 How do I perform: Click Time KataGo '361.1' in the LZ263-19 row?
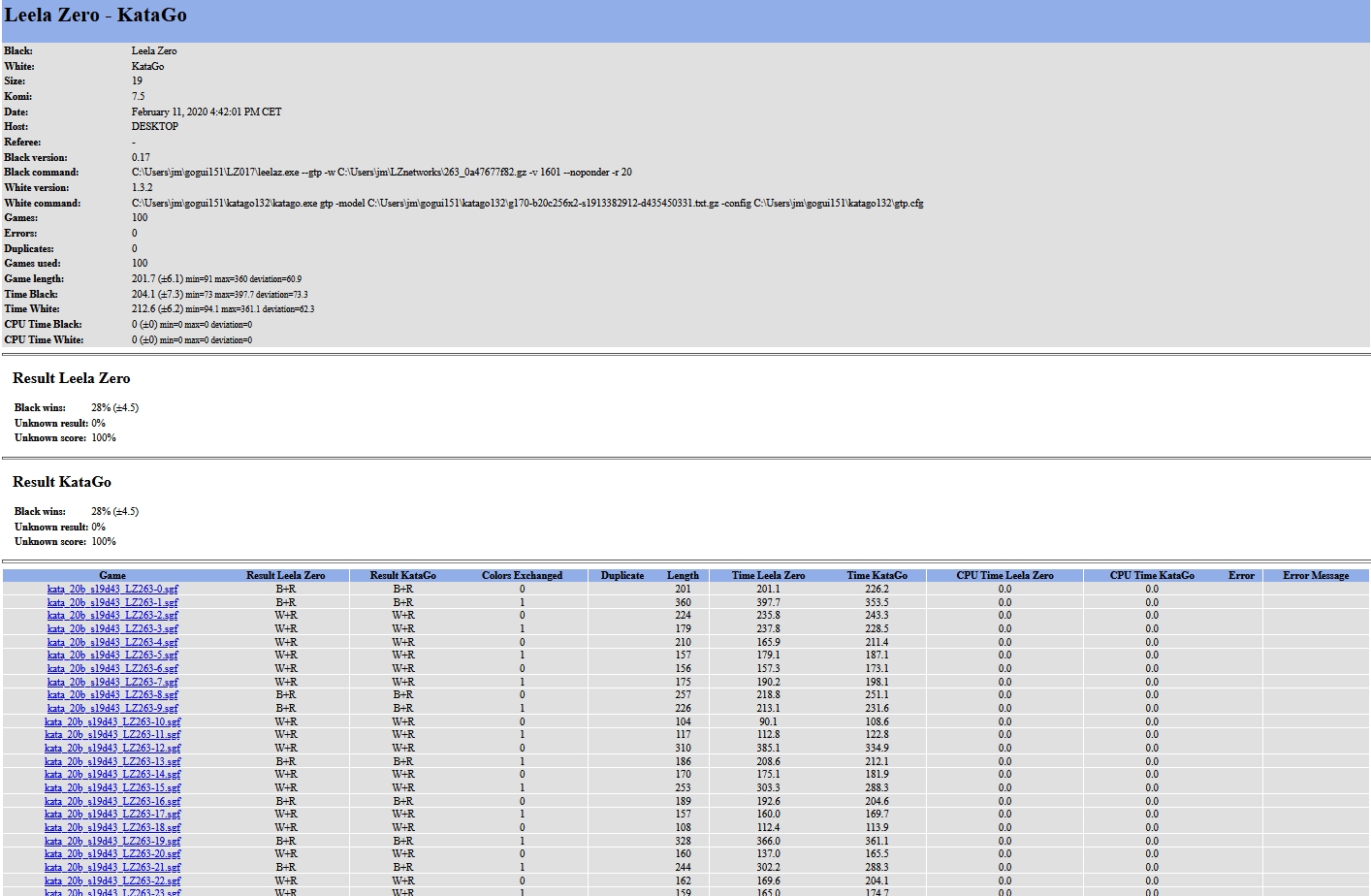pyautogui.click(x=877, y=841)
